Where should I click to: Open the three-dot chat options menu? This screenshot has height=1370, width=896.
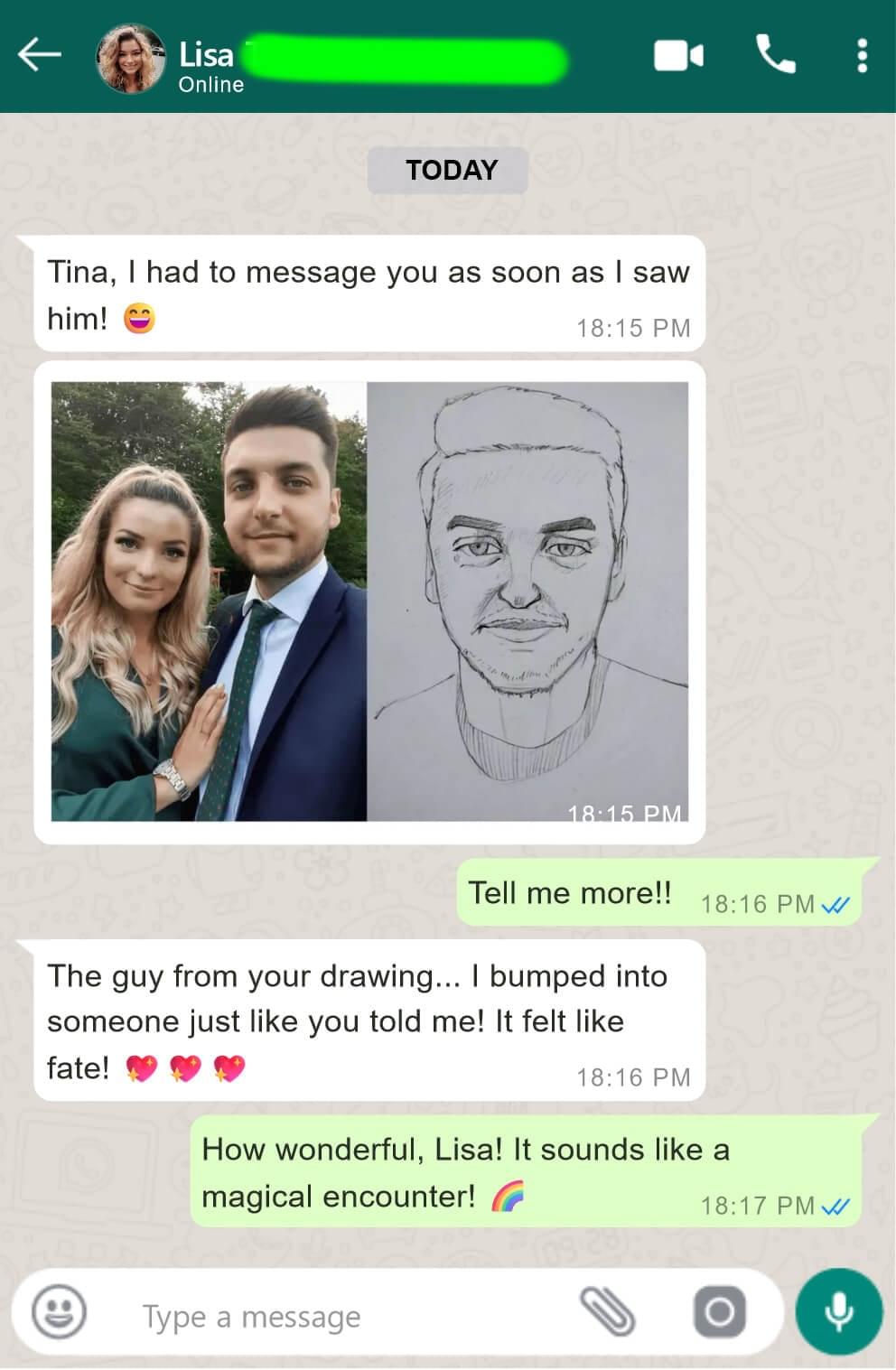(861, 56)
